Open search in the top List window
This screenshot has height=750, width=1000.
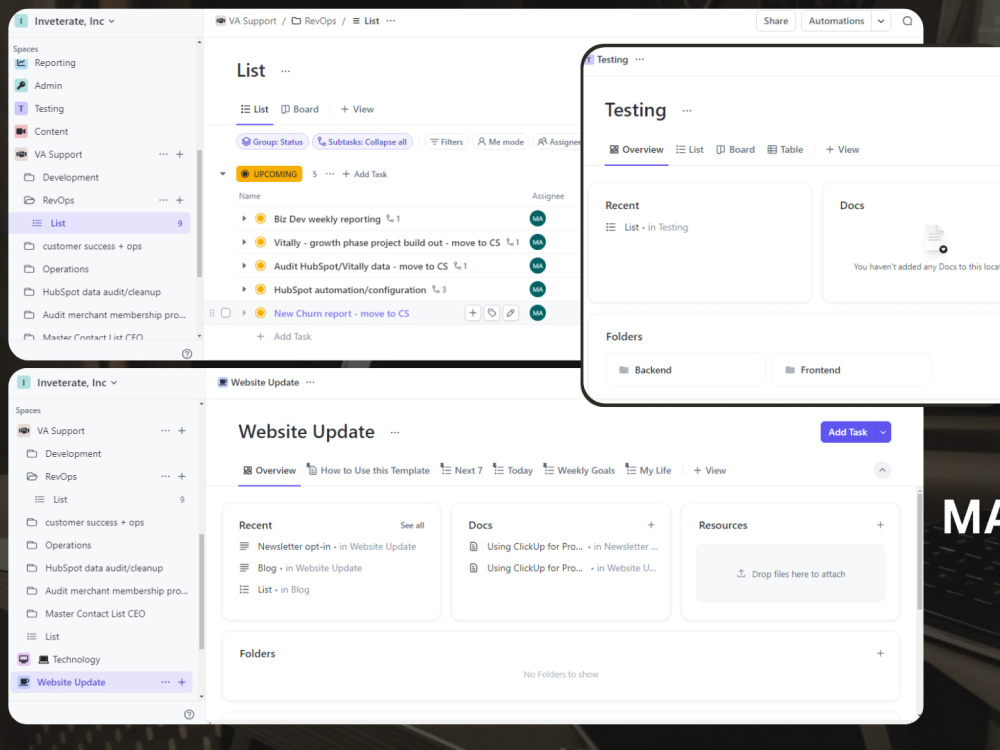(x=907, y=21)
